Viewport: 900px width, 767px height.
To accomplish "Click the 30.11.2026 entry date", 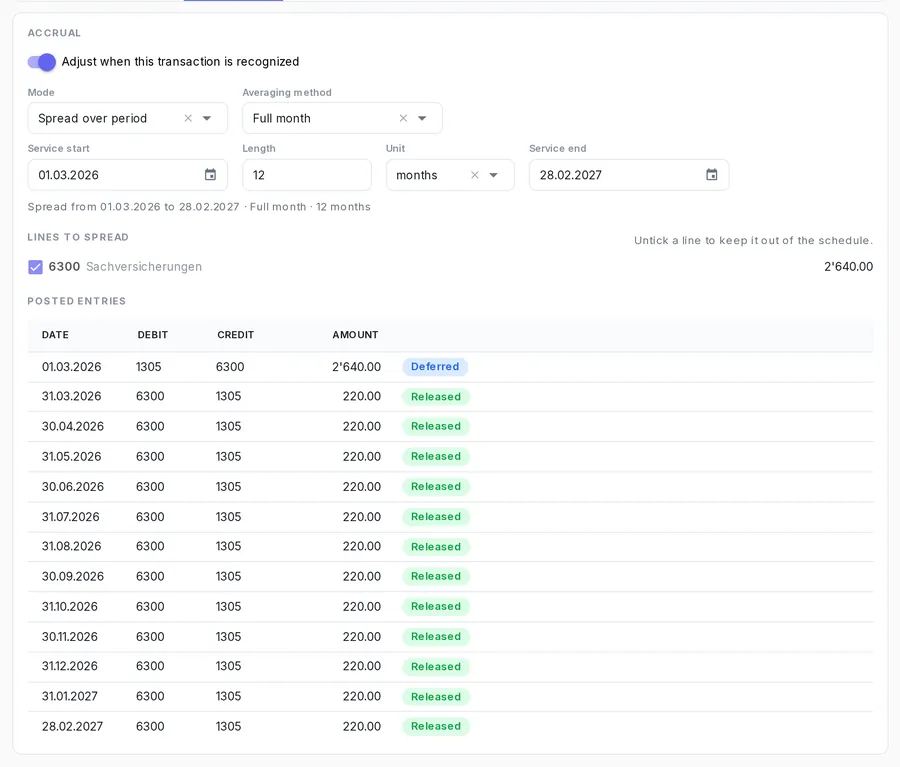I will pos(69,637).
